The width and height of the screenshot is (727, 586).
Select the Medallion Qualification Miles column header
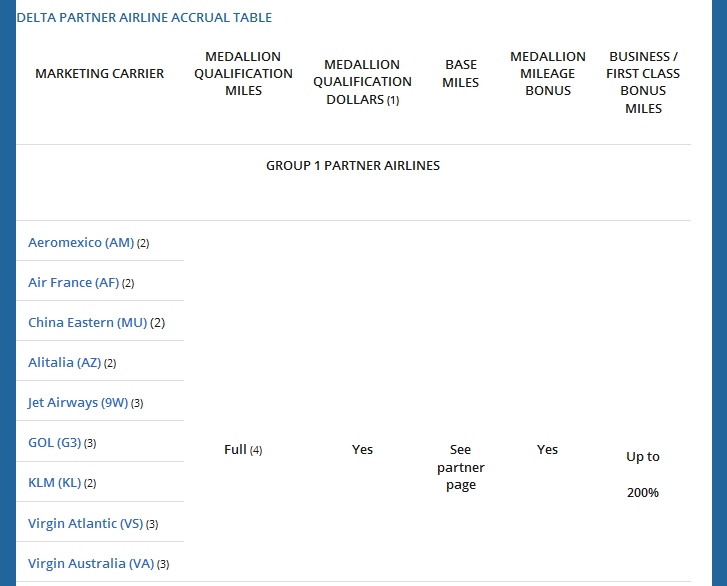[243, 73]
